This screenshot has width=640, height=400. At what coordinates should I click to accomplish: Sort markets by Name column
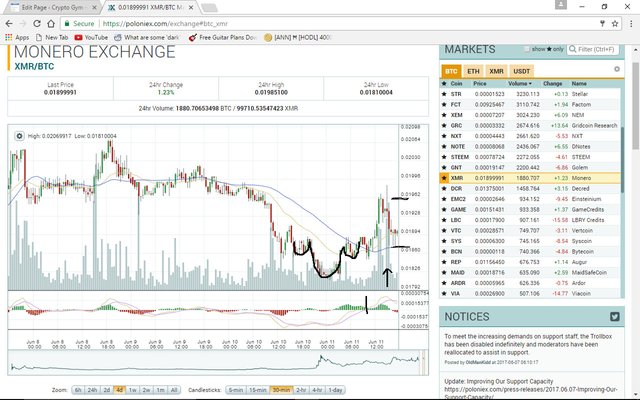pyautogui.click(x=579, y=83)
